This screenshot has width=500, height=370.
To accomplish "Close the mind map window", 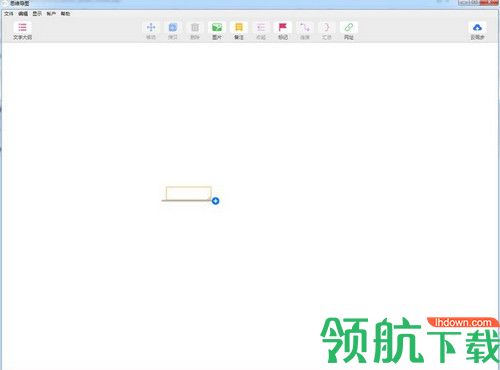I will click(x=490, y=3).
